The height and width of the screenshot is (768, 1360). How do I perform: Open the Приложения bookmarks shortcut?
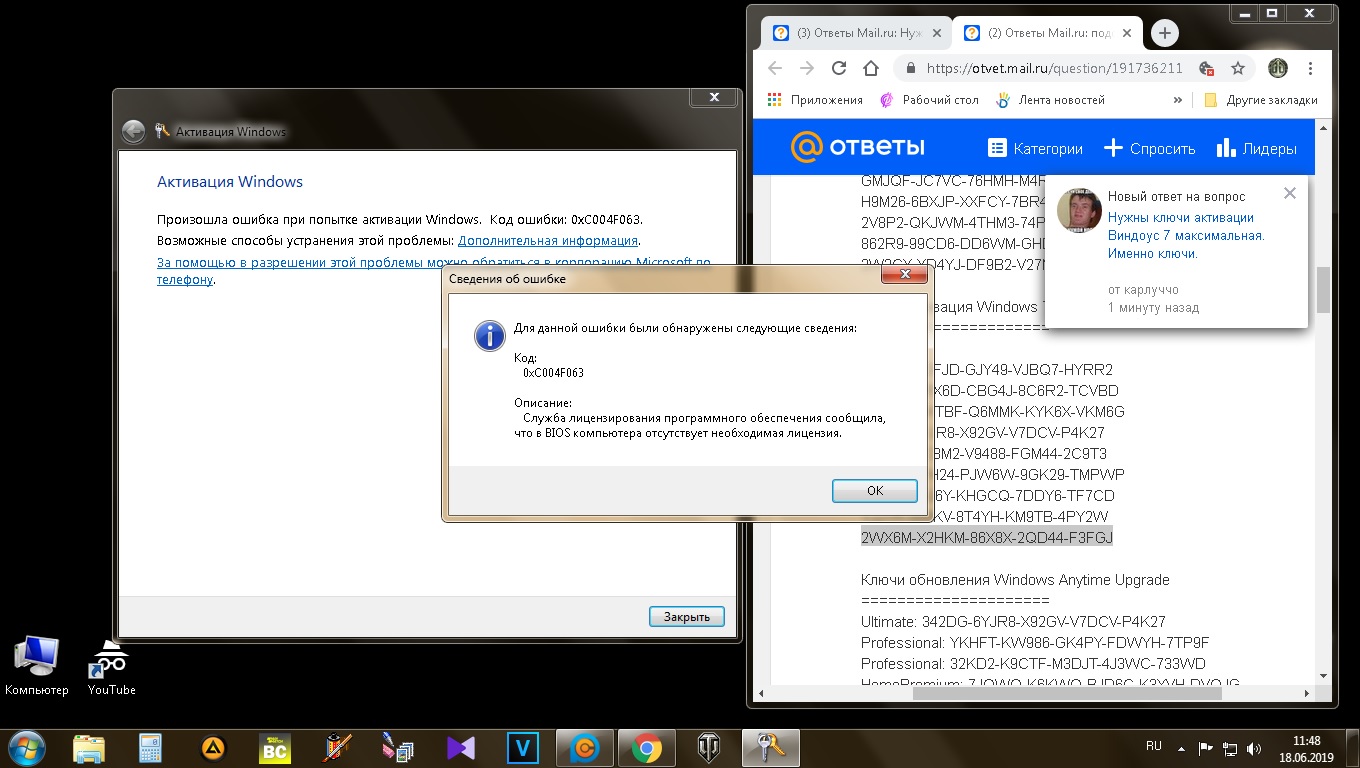[x=814, y=100]
